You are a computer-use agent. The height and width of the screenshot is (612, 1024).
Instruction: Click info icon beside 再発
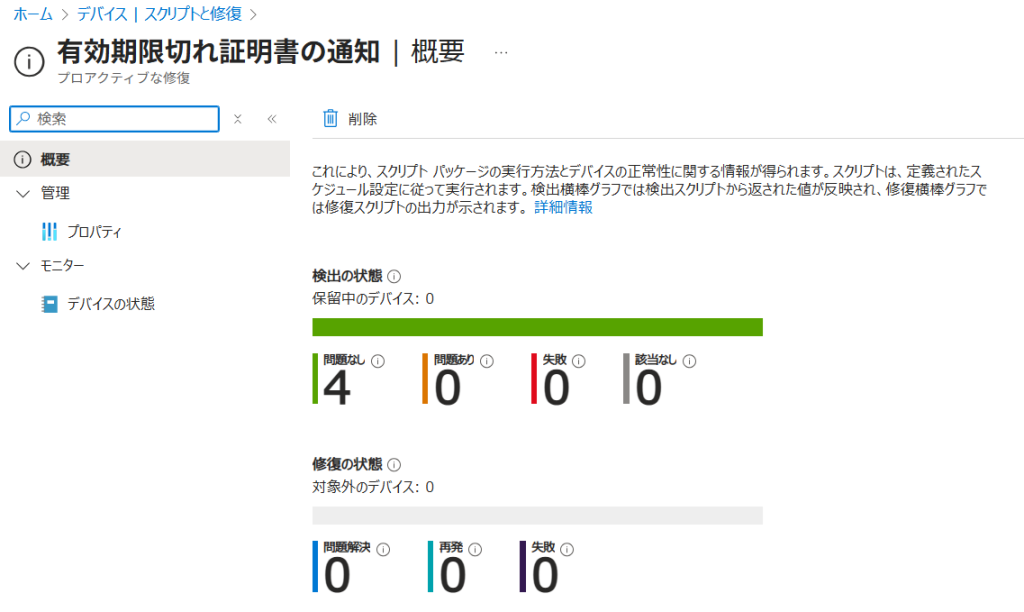coord(475,549)
